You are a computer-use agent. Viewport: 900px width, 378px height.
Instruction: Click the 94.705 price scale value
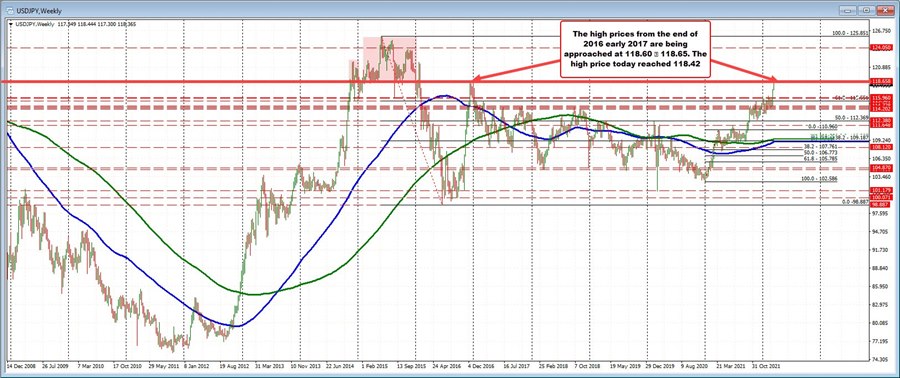click(880, 232)
